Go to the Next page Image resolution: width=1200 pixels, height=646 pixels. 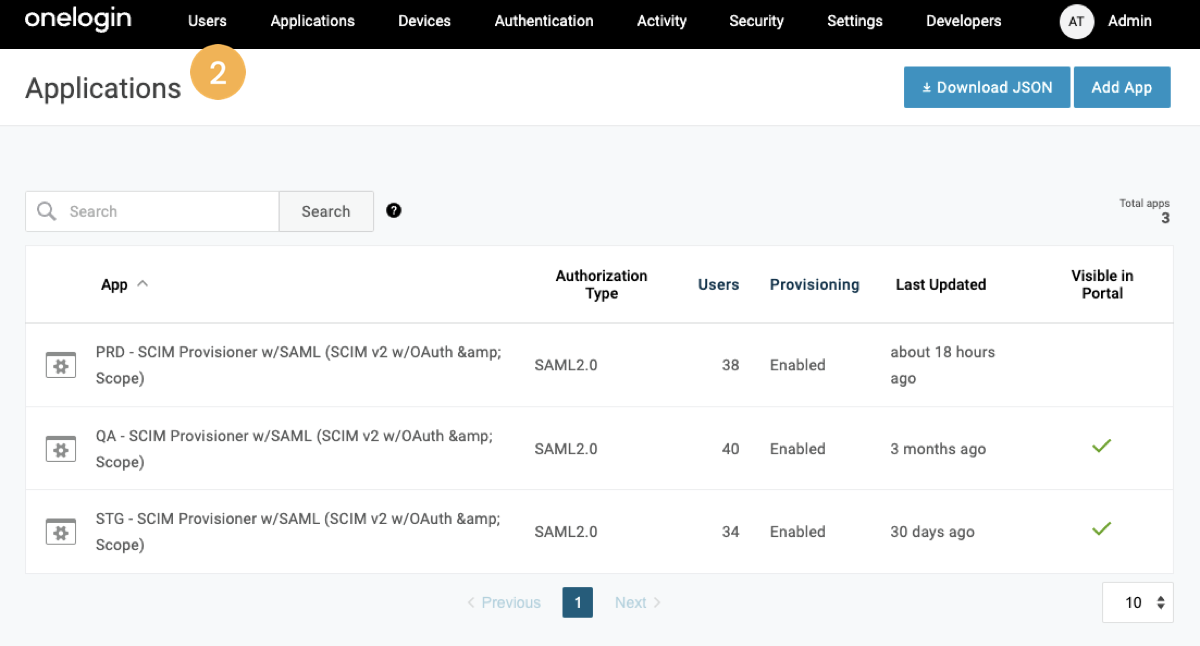coord(638,602)
